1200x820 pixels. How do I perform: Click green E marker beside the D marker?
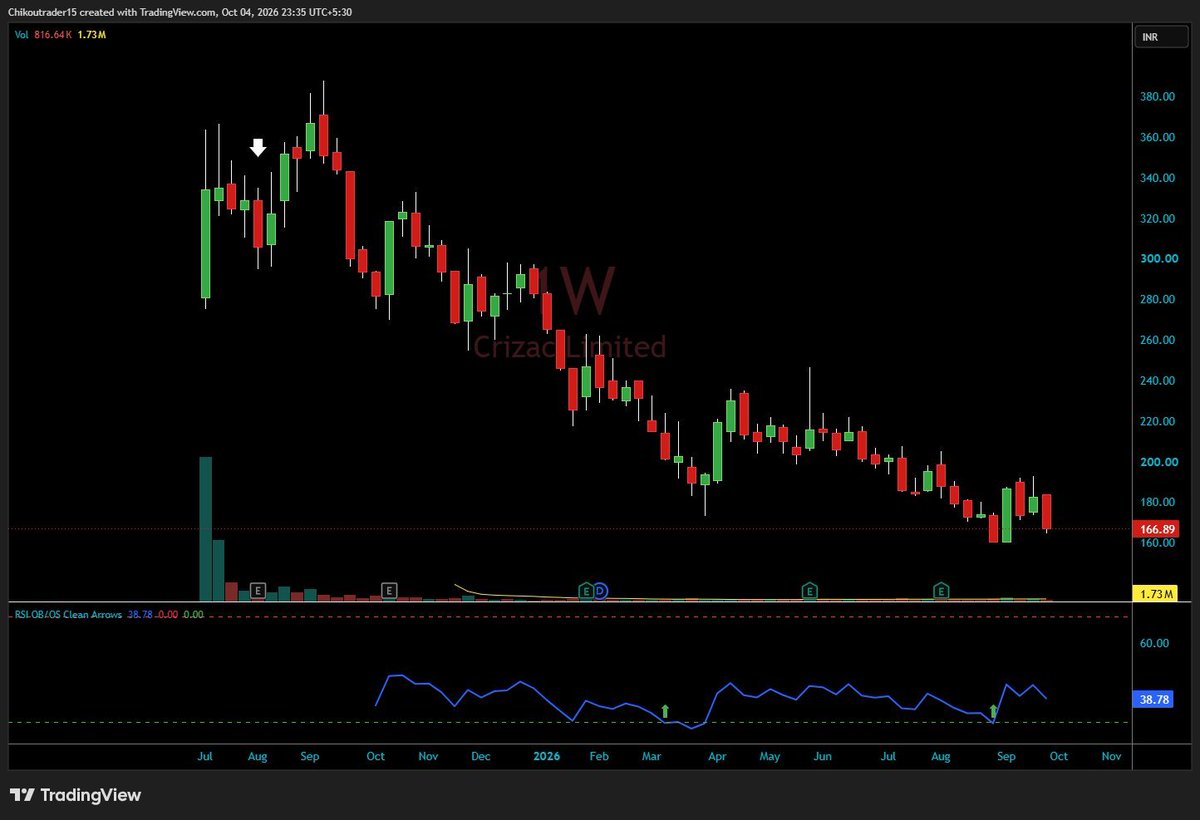point(586,591)
